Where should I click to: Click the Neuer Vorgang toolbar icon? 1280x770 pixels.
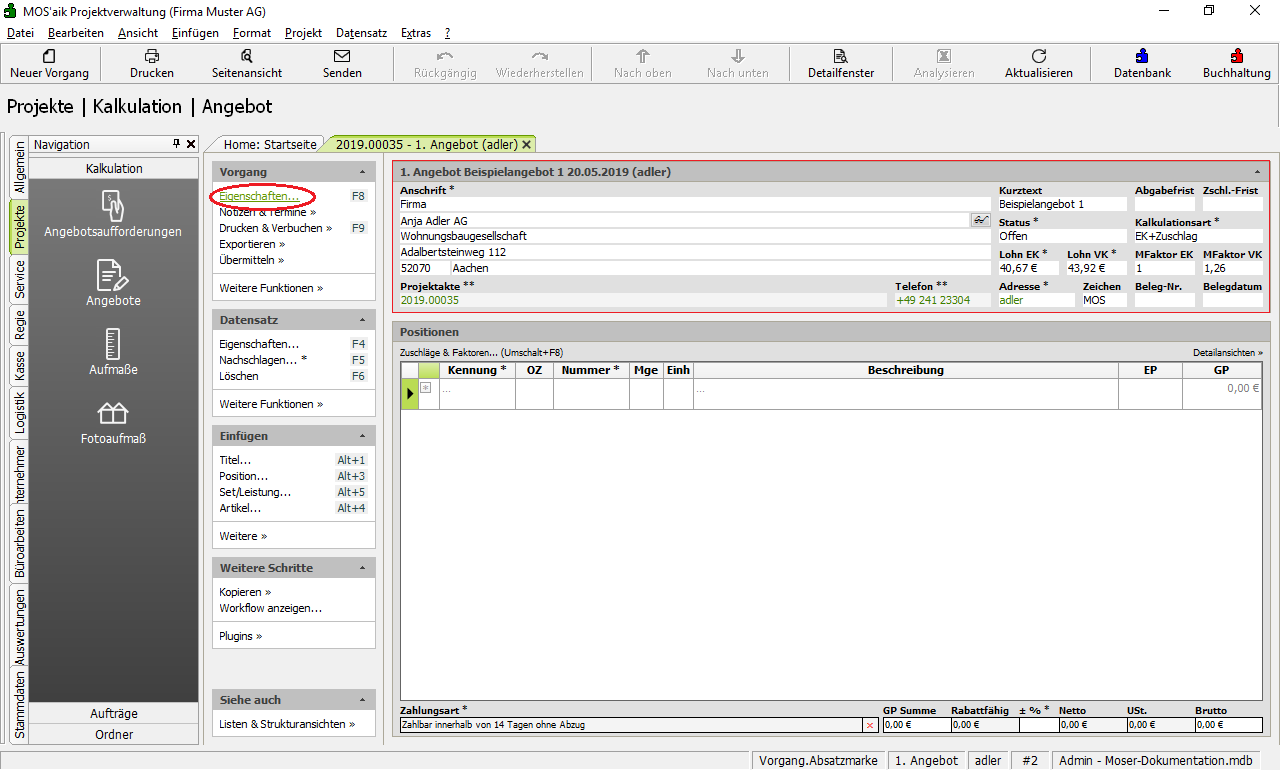click(x=49, y=57)
